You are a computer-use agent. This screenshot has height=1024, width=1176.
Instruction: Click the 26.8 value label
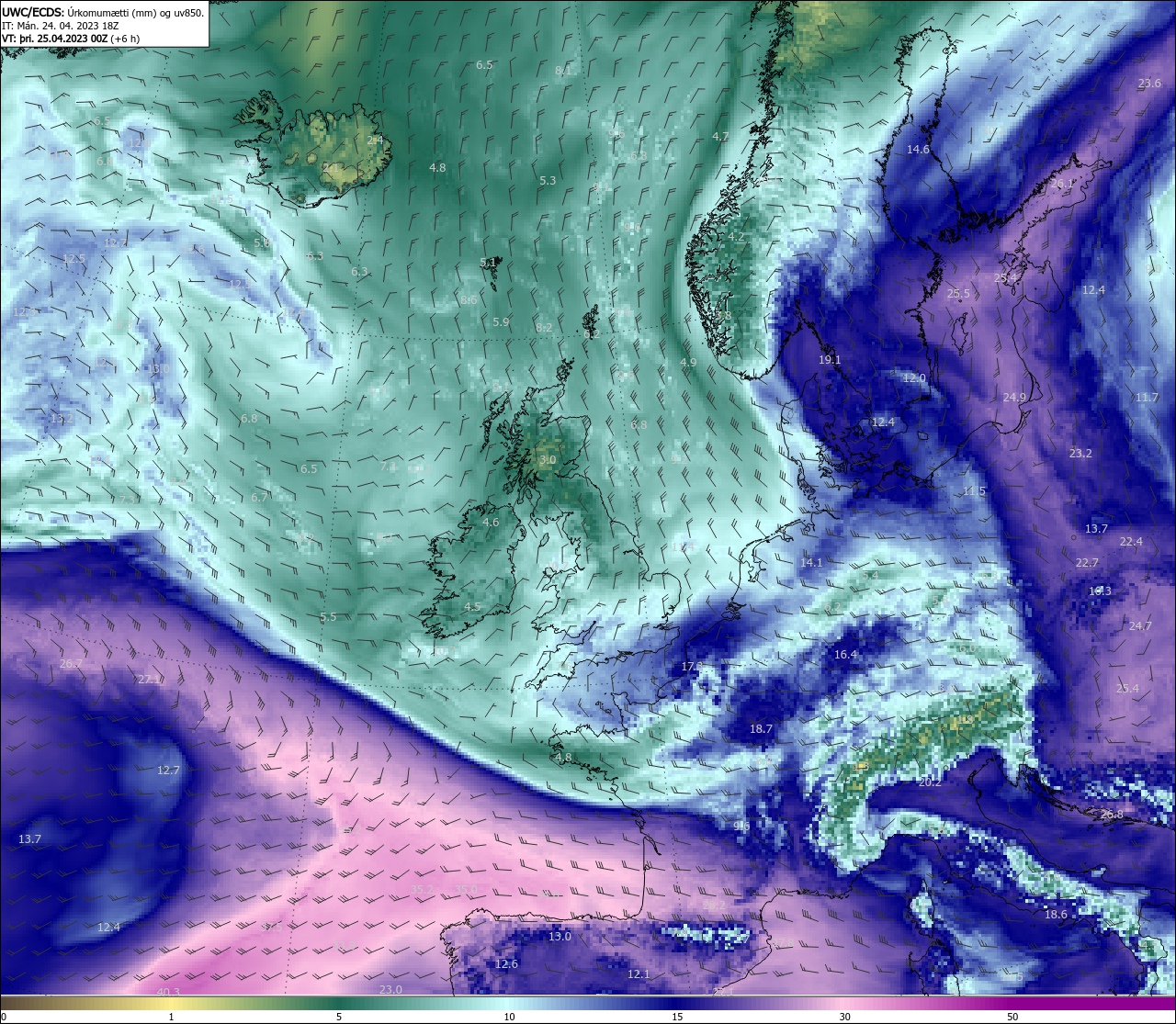tap(1112, 815)
